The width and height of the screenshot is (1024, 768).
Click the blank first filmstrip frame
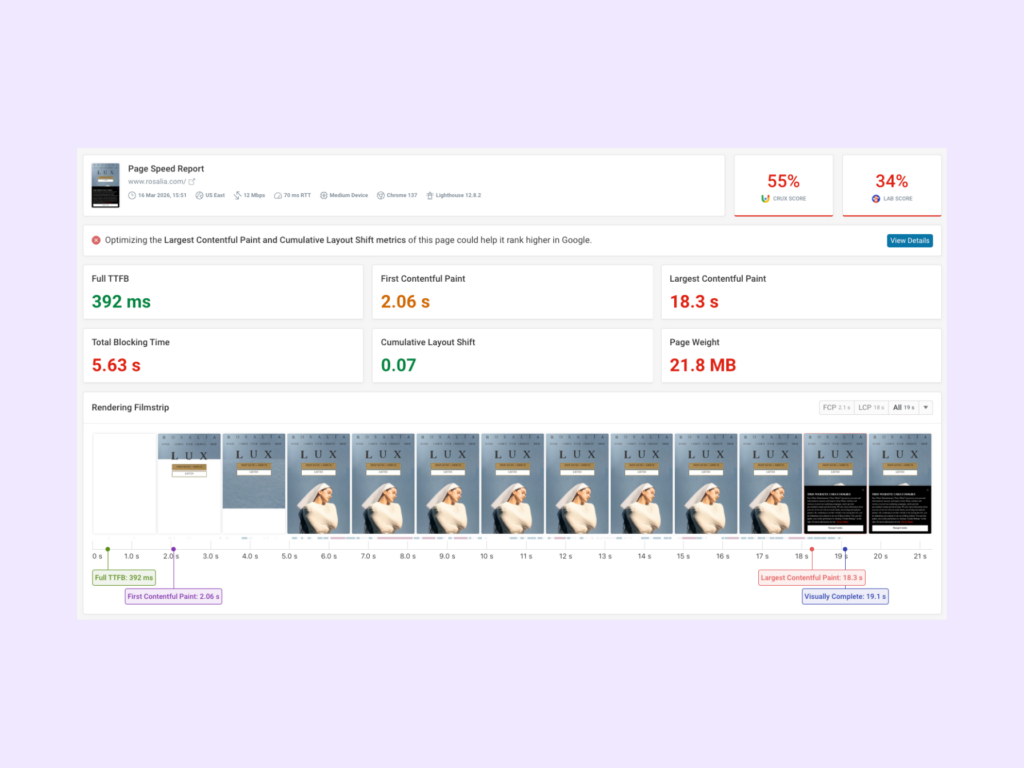(x=124, y=483)
